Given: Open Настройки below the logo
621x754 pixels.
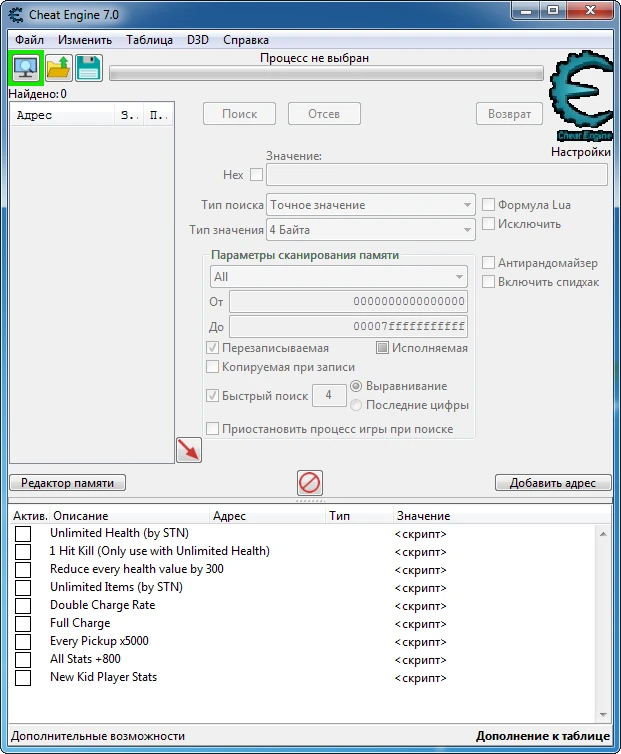Looking at the screenshot, I should [x=581, y=152].
